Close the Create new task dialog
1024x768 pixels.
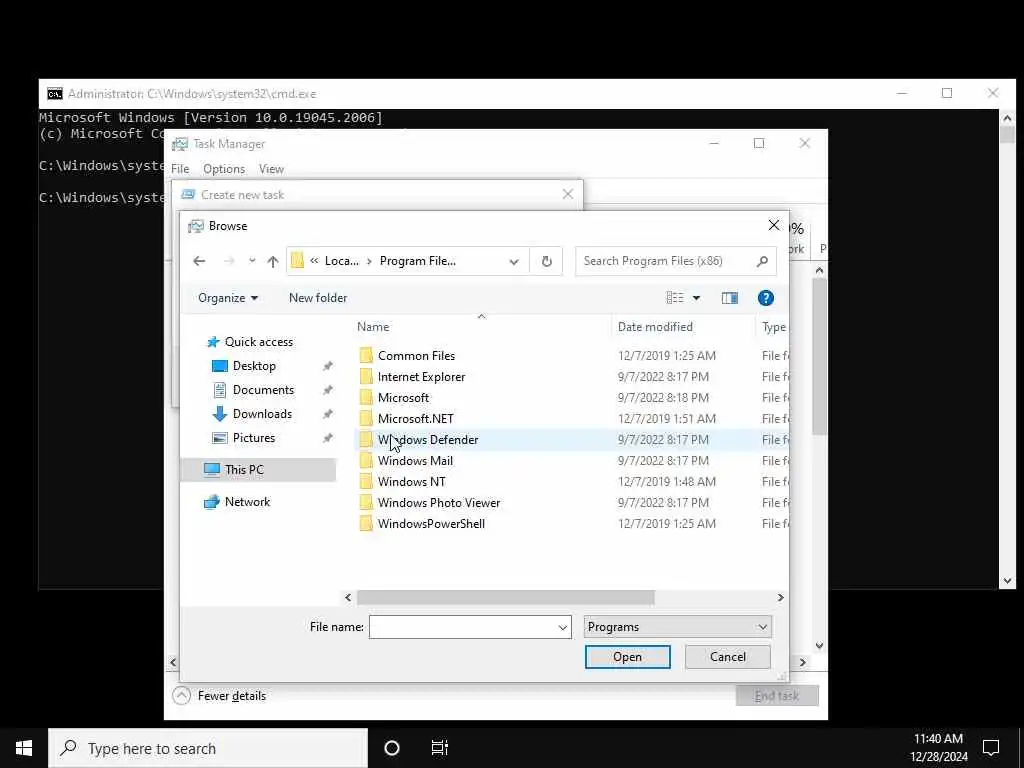click(x=568, y=195)
